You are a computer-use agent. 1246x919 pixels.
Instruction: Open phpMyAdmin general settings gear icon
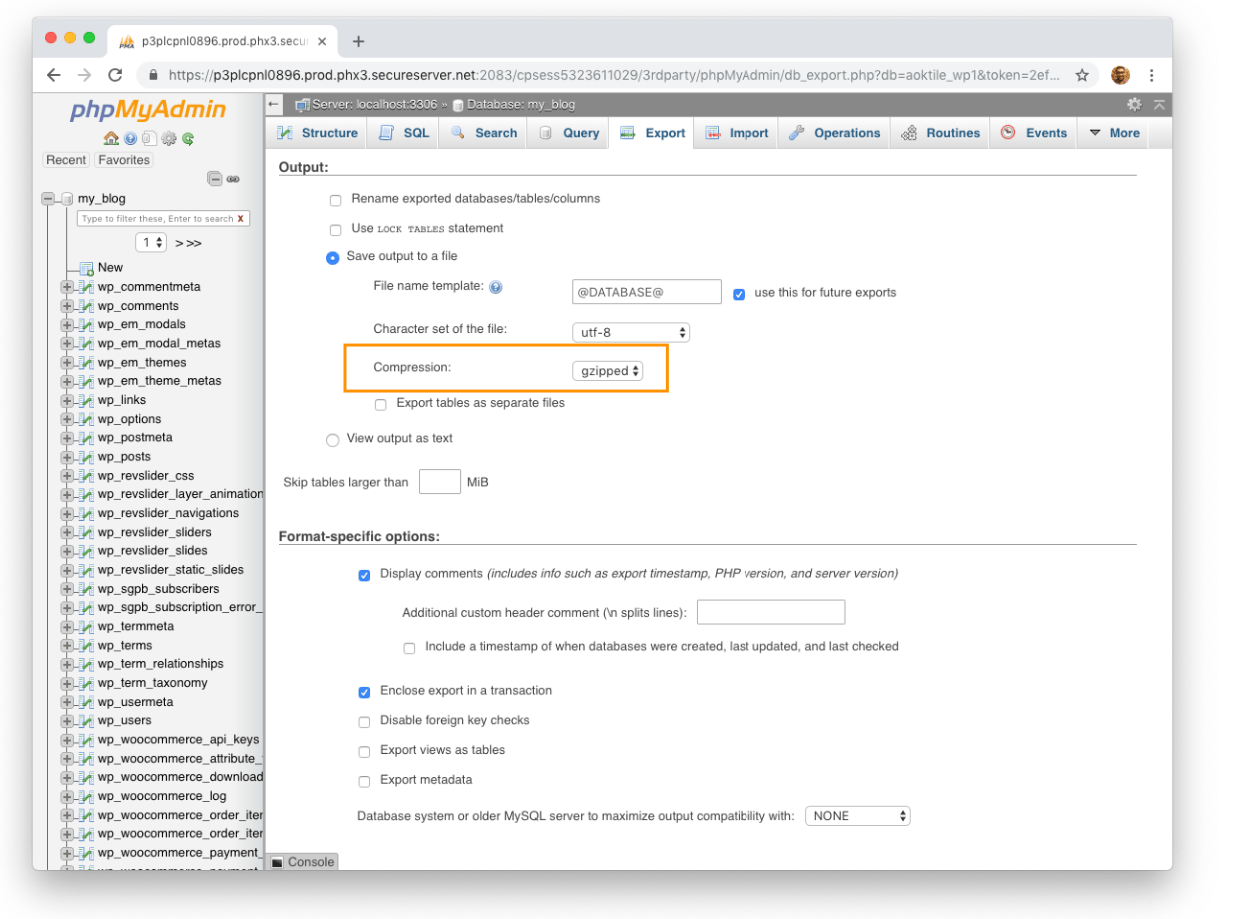167,138
